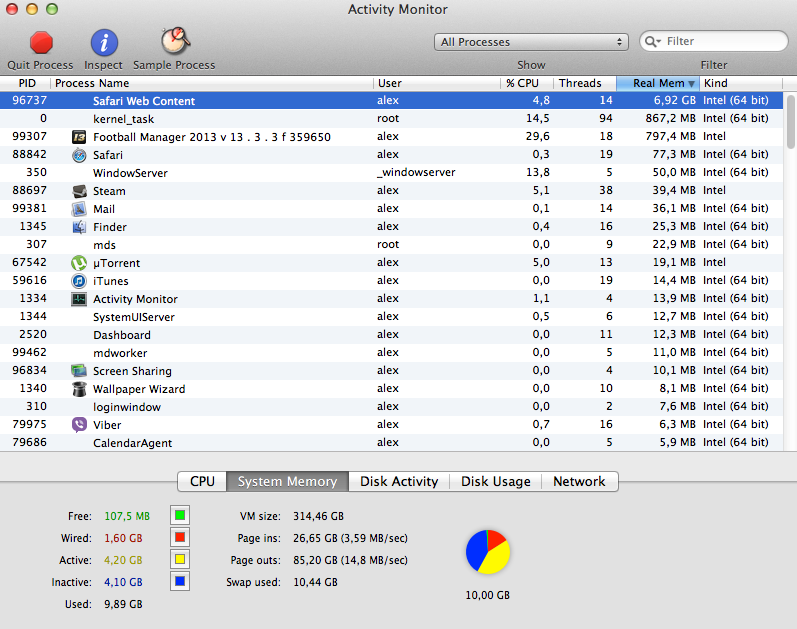Click the iTunes music note icon
This screenshot has height=629, width=797.
click(x=79, y=281)
